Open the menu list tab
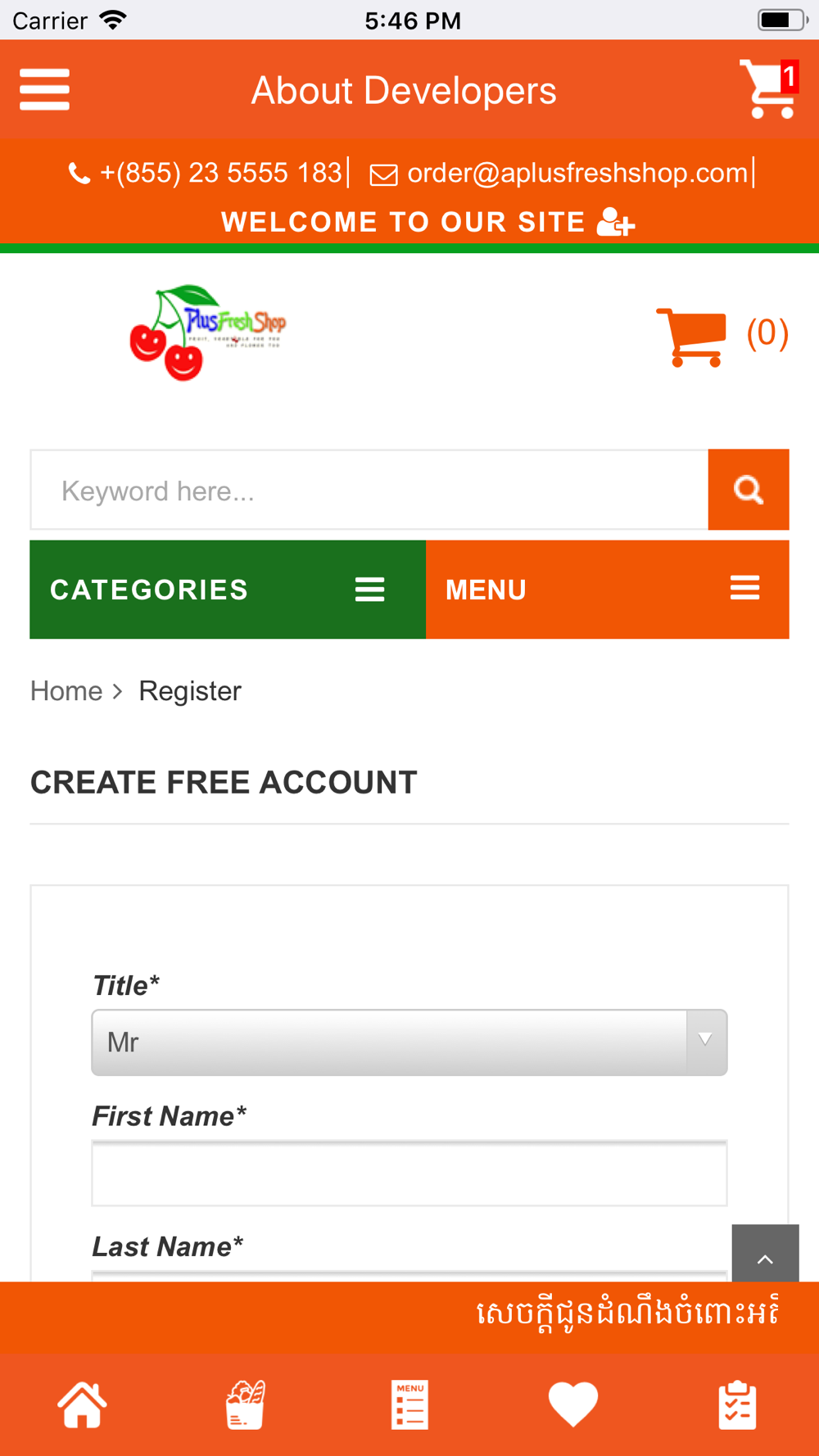The width and height of the screenshot is (819, 1456). click(x=409, y=1404)
